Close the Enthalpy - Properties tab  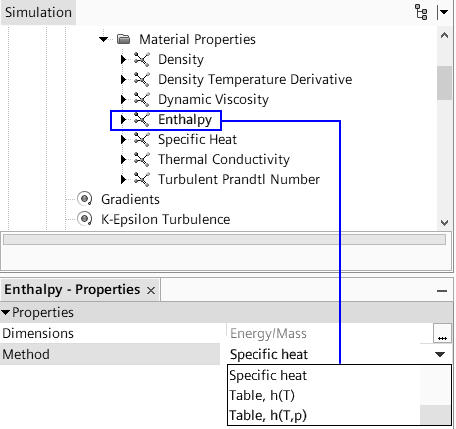point(151,291)
